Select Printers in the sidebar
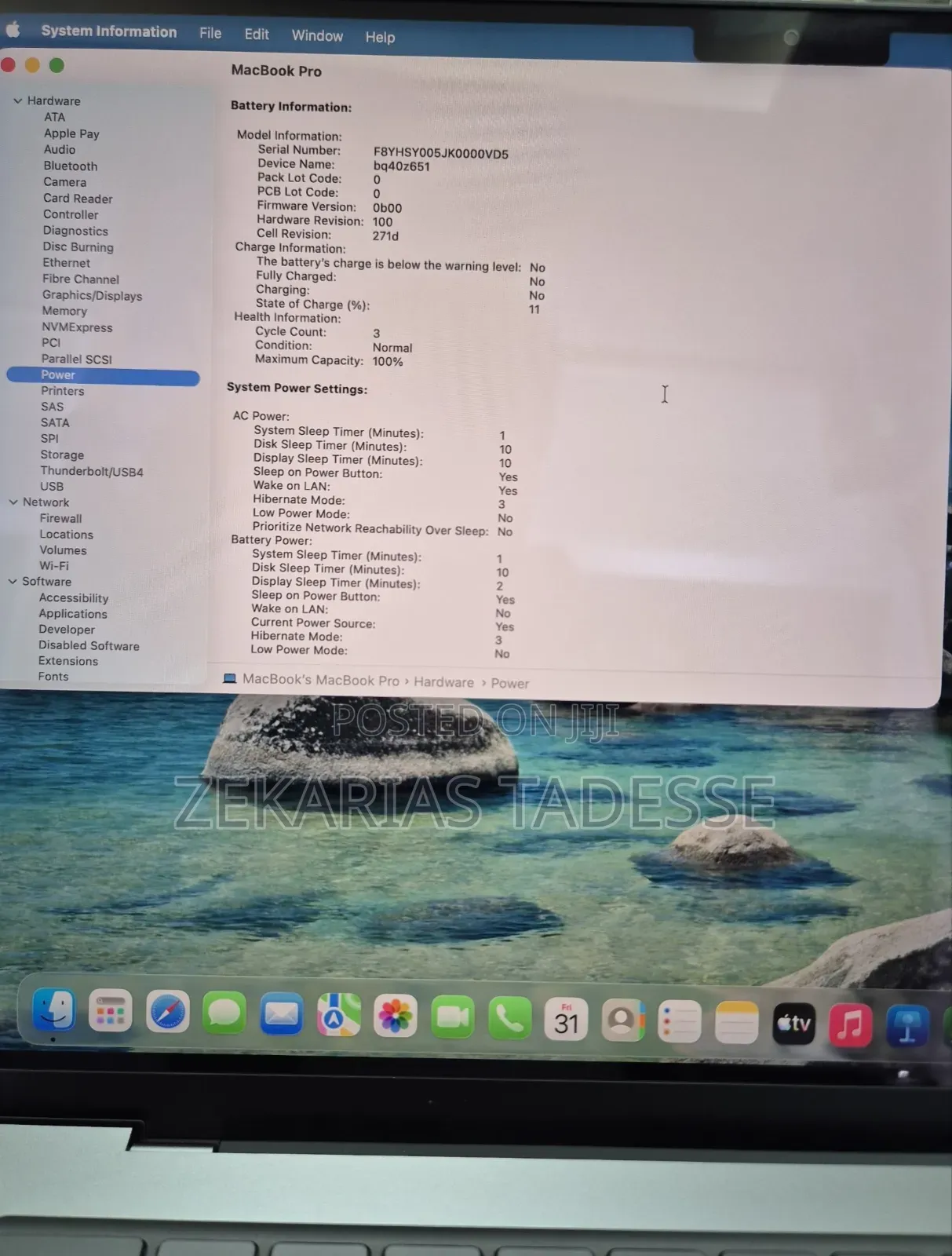The width and height of the screenshot is (952, 1256). (x=62, y=391)
